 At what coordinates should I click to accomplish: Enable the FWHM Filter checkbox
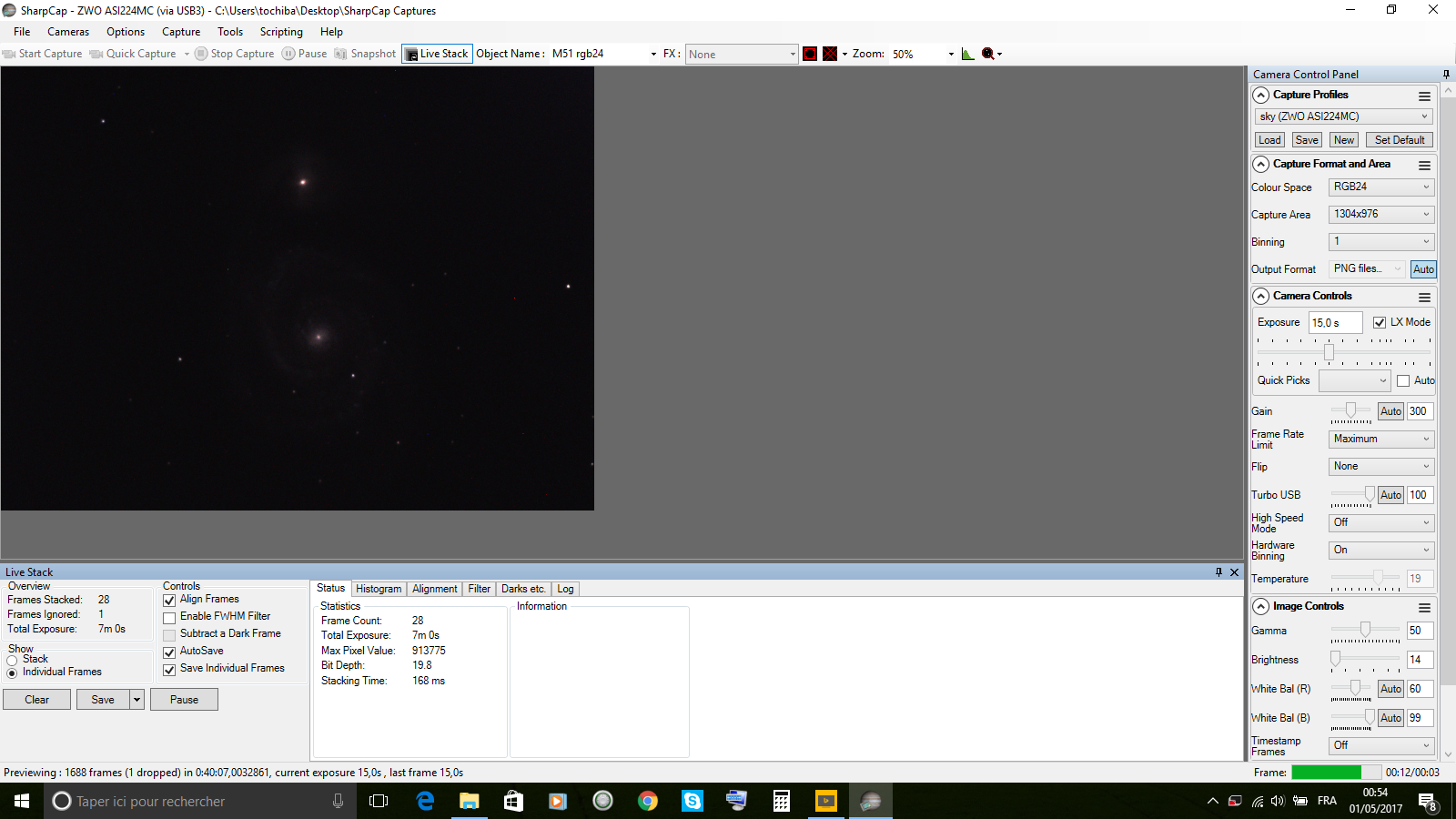coord(169,618)
